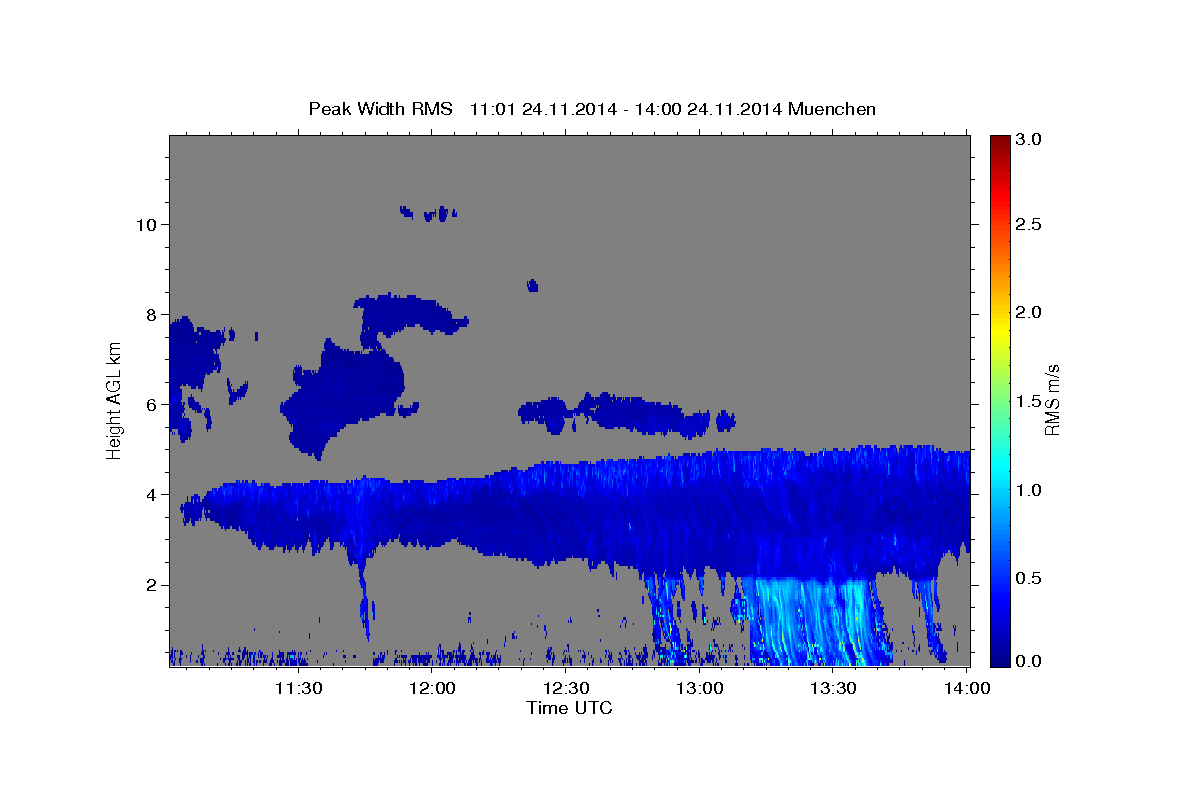Click the colorbar value 2.0
1200x800 pixels.
[x=1031, y=313]
